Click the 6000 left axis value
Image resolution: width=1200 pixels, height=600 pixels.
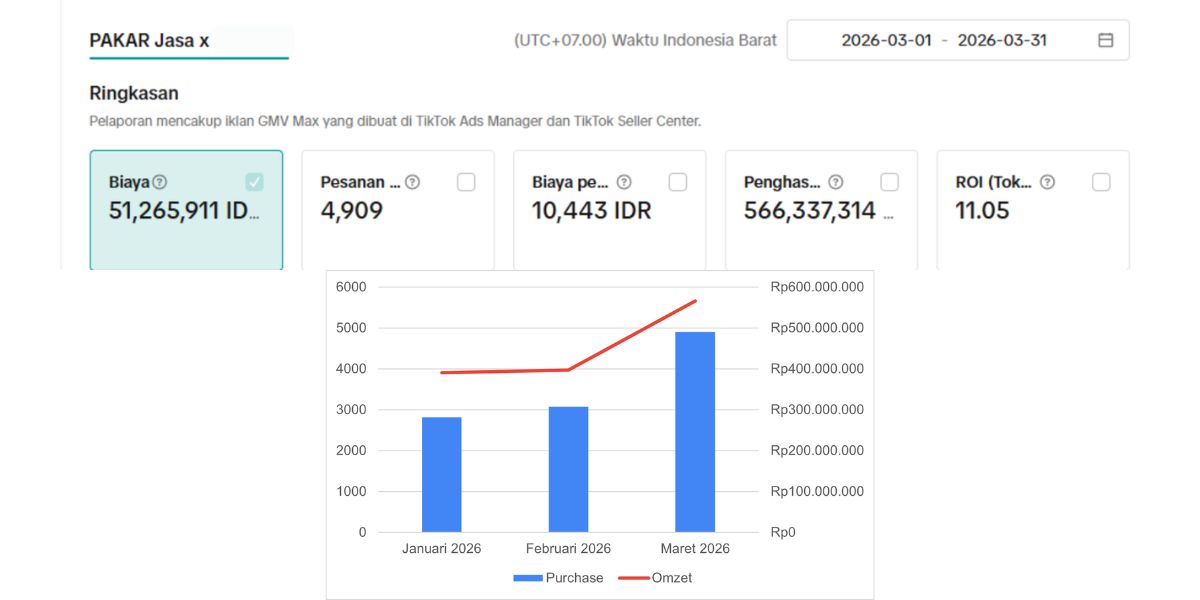point(349,287)
